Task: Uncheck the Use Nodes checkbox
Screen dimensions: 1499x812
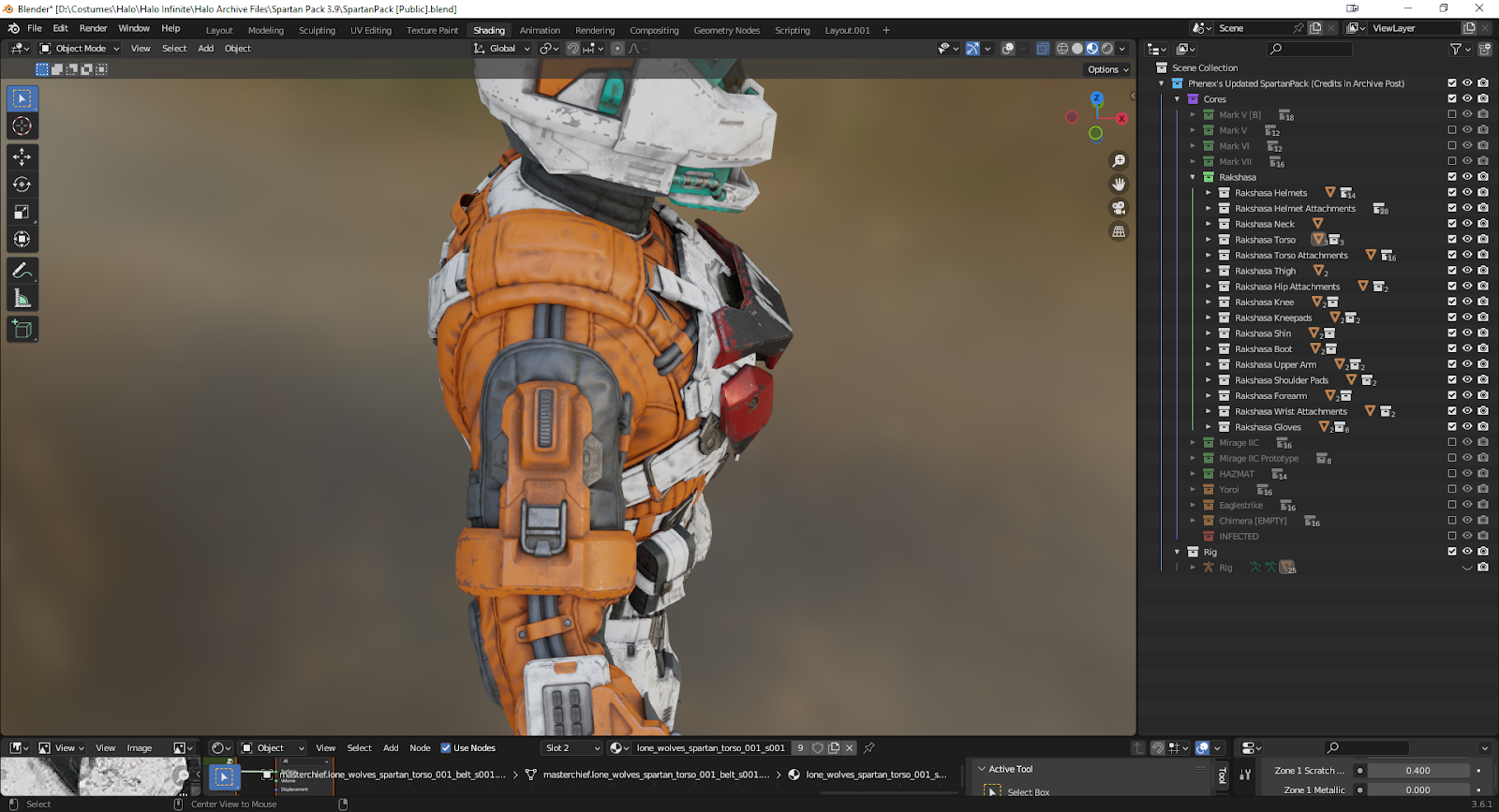Action: point(446,748)
